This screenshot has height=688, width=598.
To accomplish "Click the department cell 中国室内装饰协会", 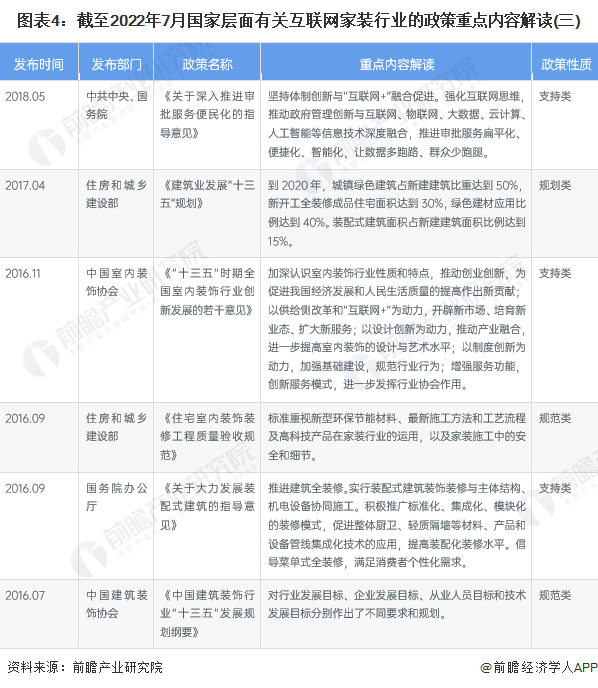I will pyautogui.click(x=116, y=282).
